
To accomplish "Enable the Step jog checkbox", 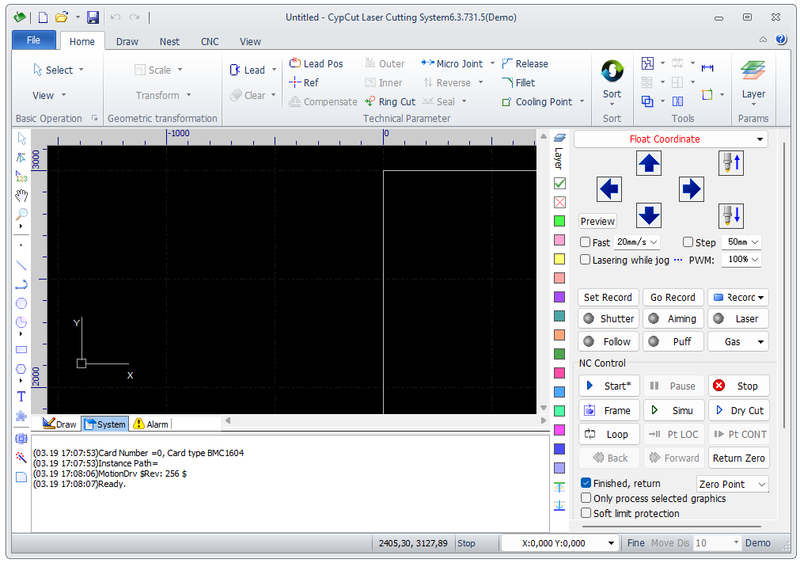I will click(x=688, y=242).
